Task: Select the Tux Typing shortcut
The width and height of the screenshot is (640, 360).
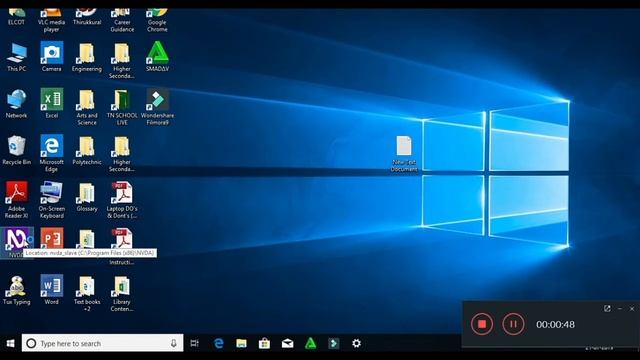Action: click(x=16, y=290)
